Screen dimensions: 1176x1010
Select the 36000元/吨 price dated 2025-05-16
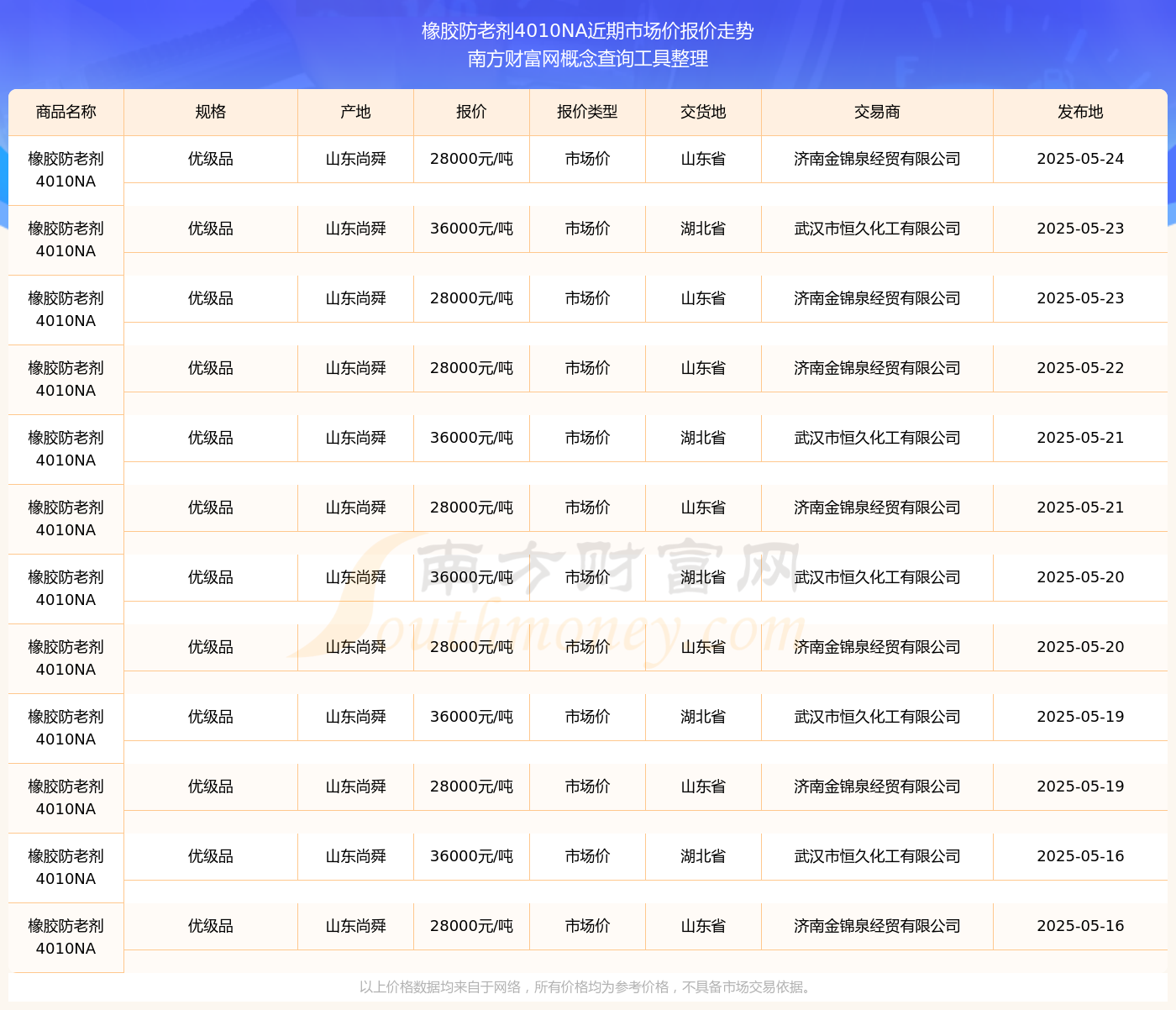(472, 856)
